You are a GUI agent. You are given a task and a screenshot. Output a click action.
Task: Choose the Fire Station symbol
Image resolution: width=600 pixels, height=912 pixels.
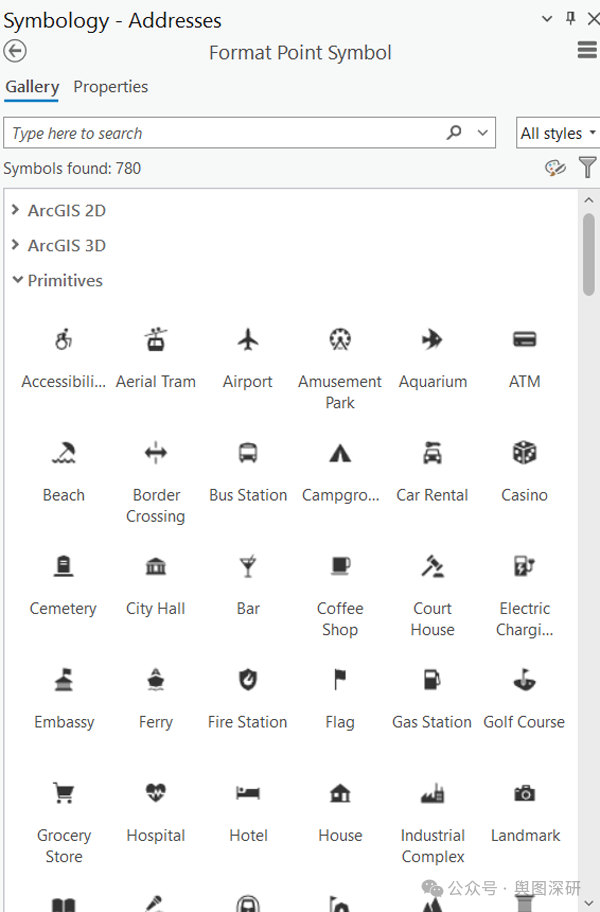pyautogui.click(x=248, y=679)
